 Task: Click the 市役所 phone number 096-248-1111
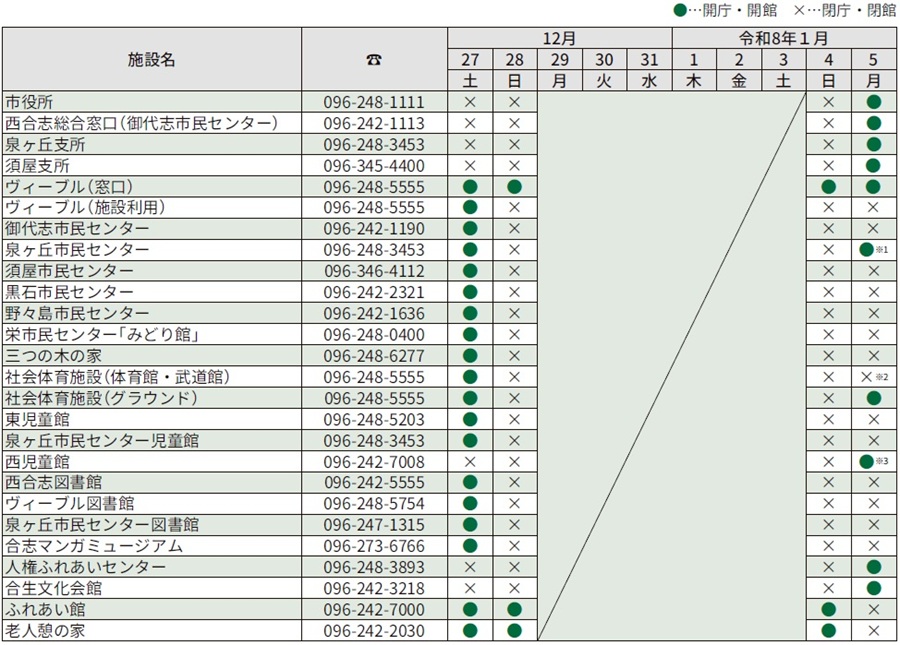point(374,102)
